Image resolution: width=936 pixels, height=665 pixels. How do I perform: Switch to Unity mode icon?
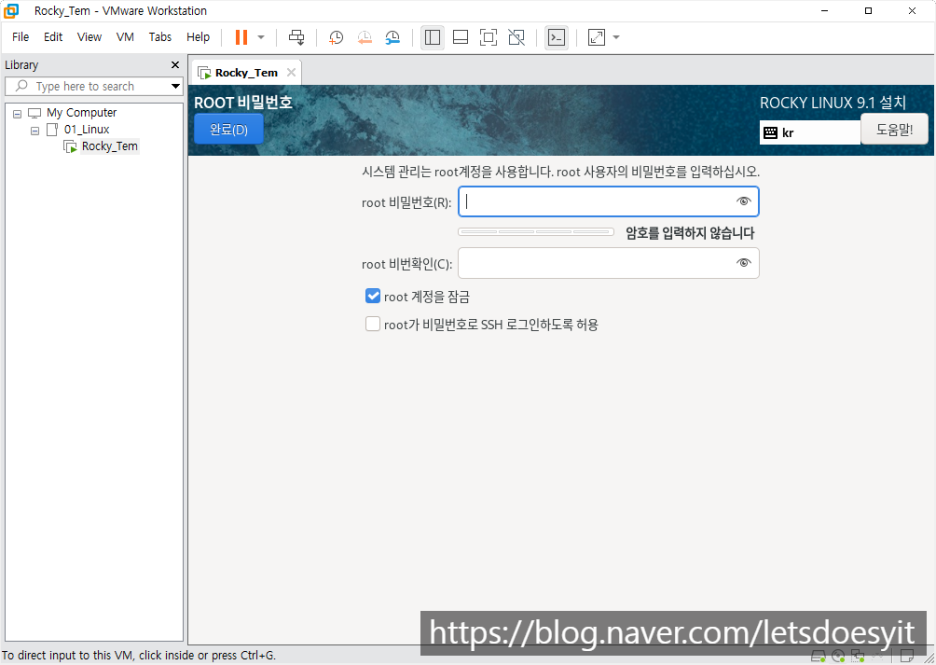tap(516, 38)
